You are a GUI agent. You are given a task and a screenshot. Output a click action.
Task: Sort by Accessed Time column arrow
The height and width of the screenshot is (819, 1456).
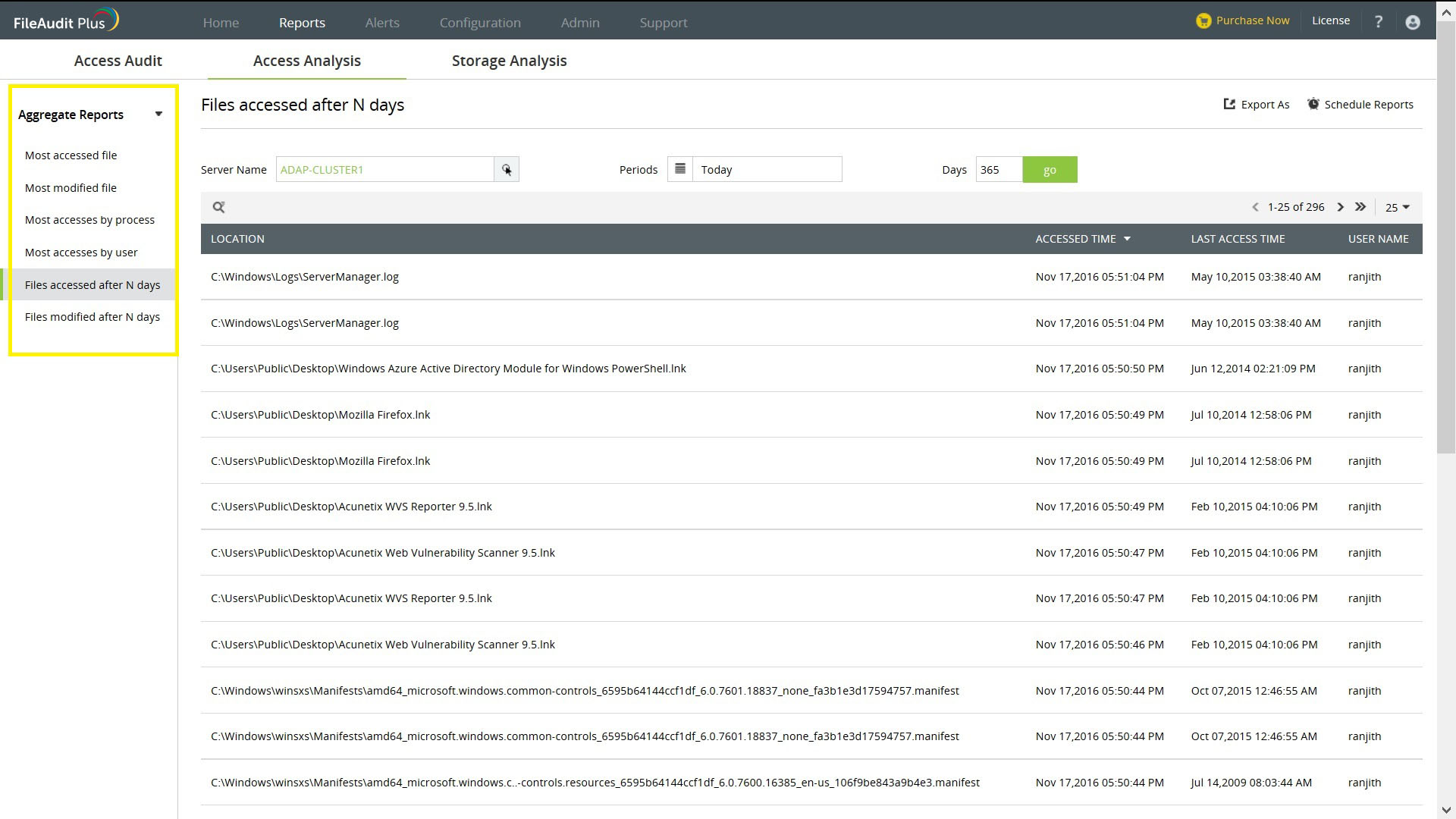1127,239
